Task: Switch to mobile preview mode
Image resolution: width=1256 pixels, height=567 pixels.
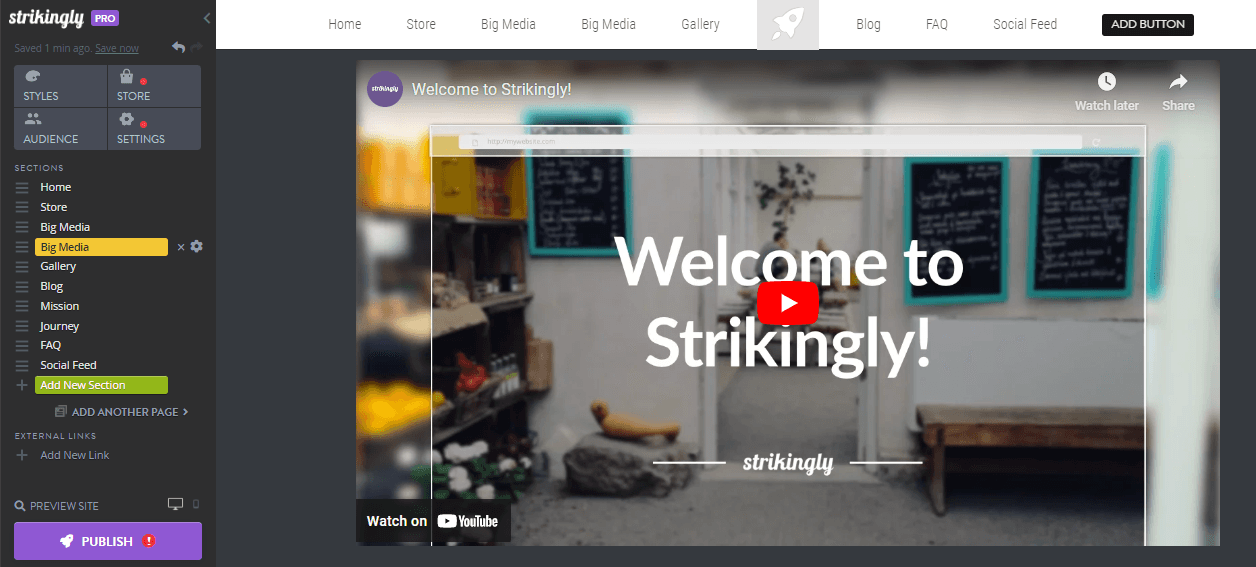Action: pos(196,504)
